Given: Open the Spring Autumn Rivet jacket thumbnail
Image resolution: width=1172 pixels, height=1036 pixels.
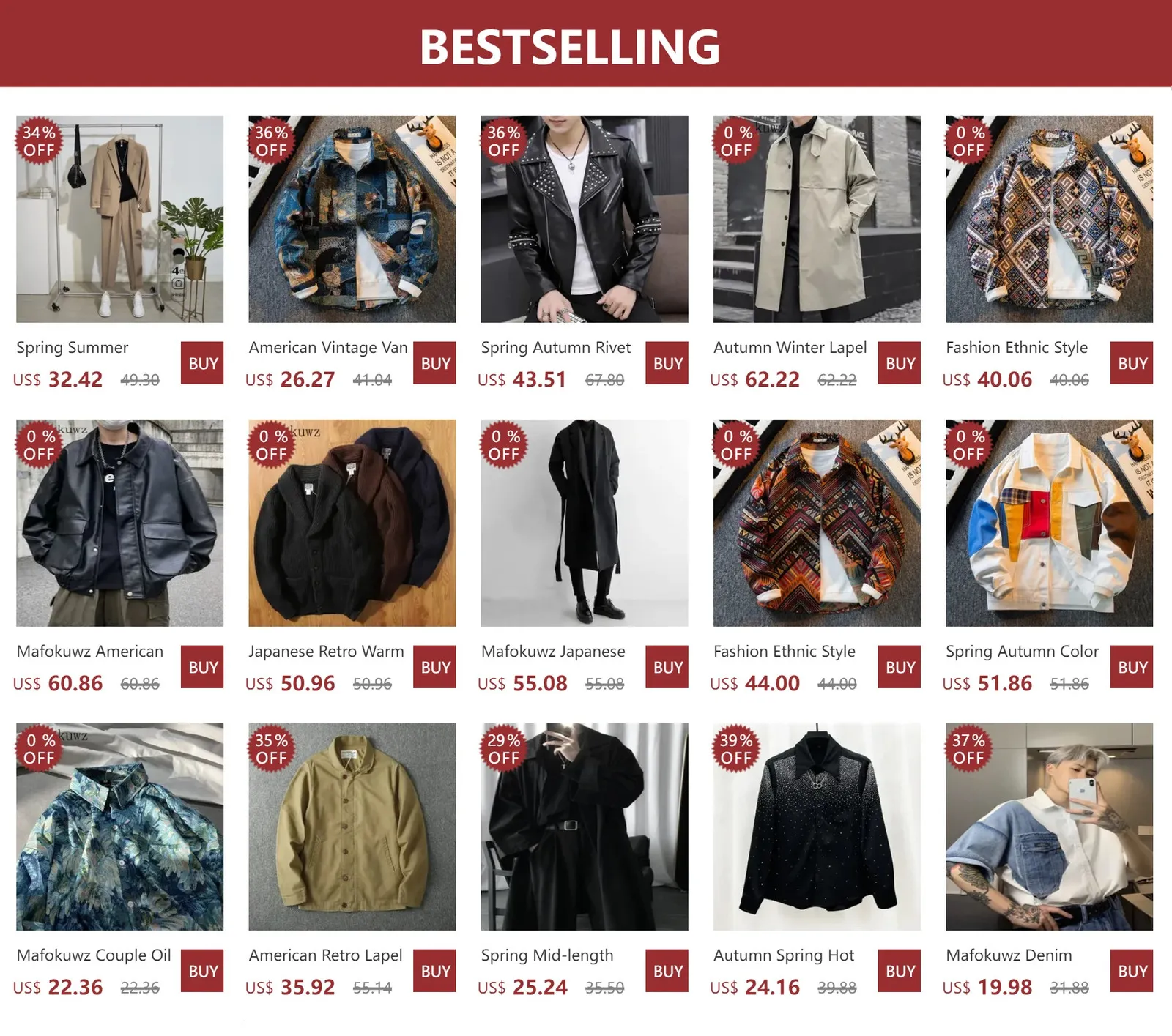Looking at the screenshot, I should [x=585, y=219].
